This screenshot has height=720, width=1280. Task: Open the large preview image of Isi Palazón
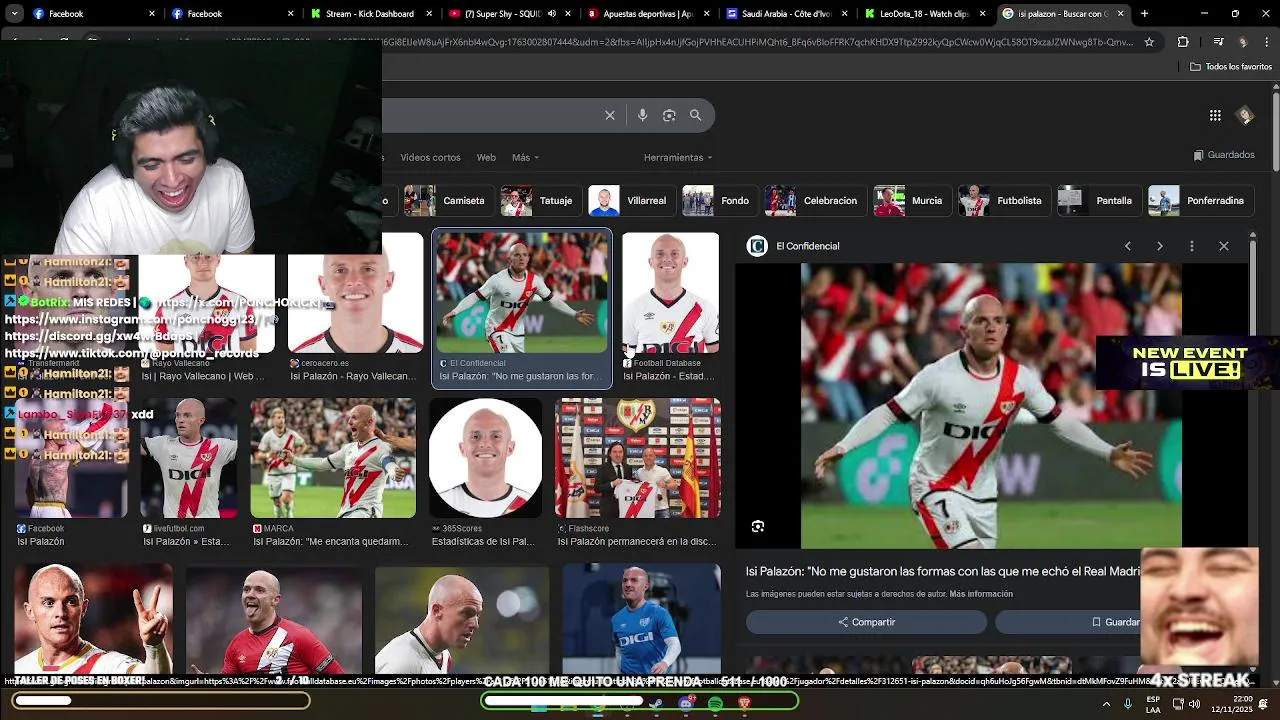(x=991, y=405)
